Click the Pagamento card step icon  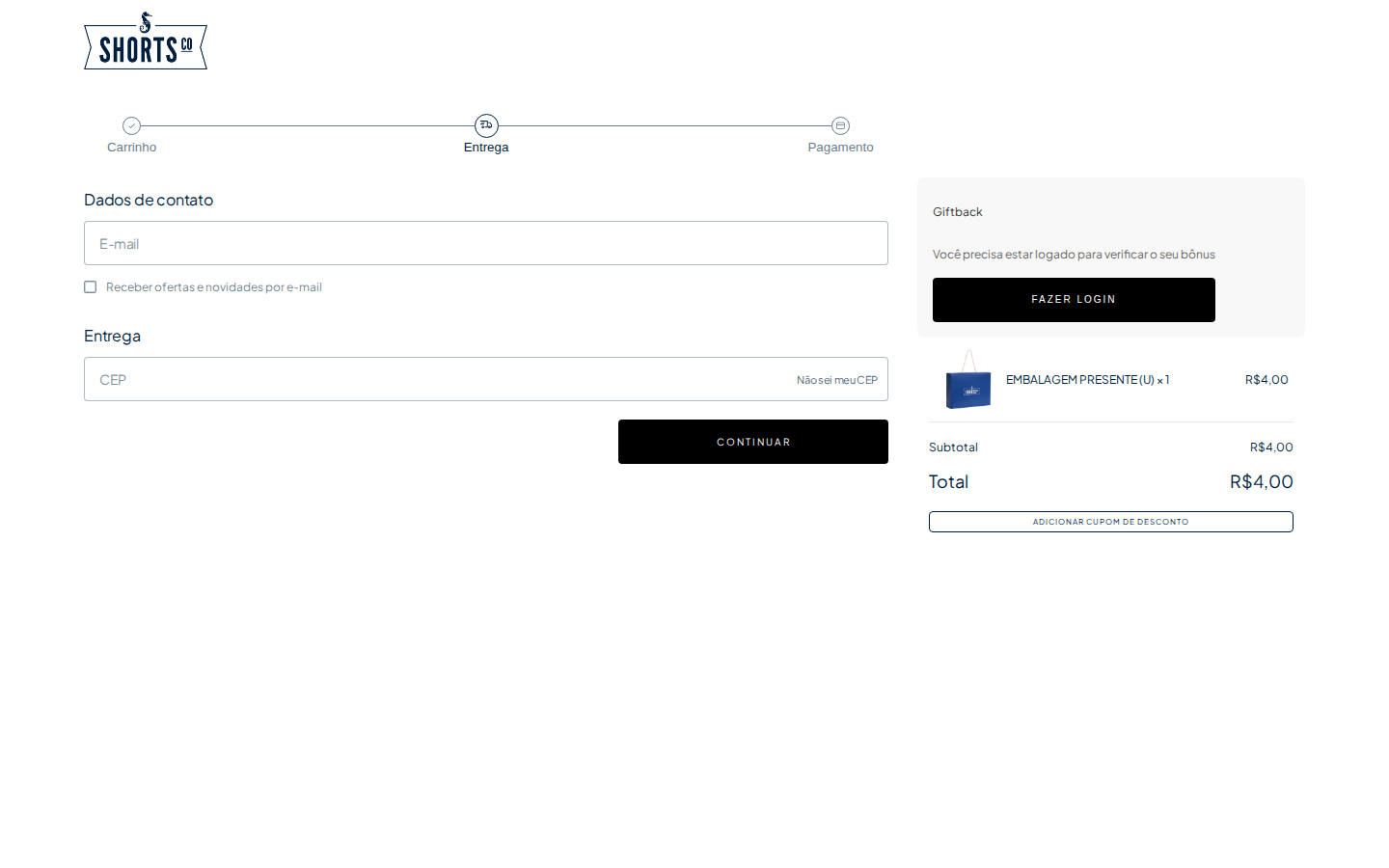pos(840,125)
